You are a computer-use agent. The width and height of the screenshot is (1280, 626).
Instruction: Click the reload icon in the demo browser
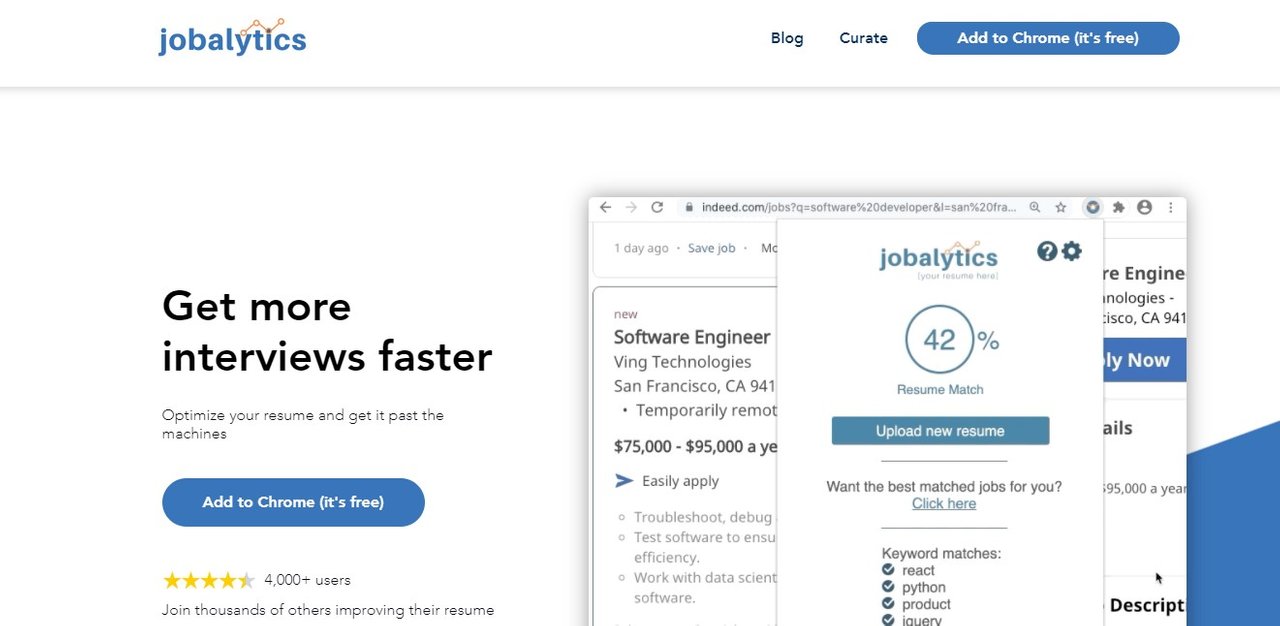tap(657, 207)
